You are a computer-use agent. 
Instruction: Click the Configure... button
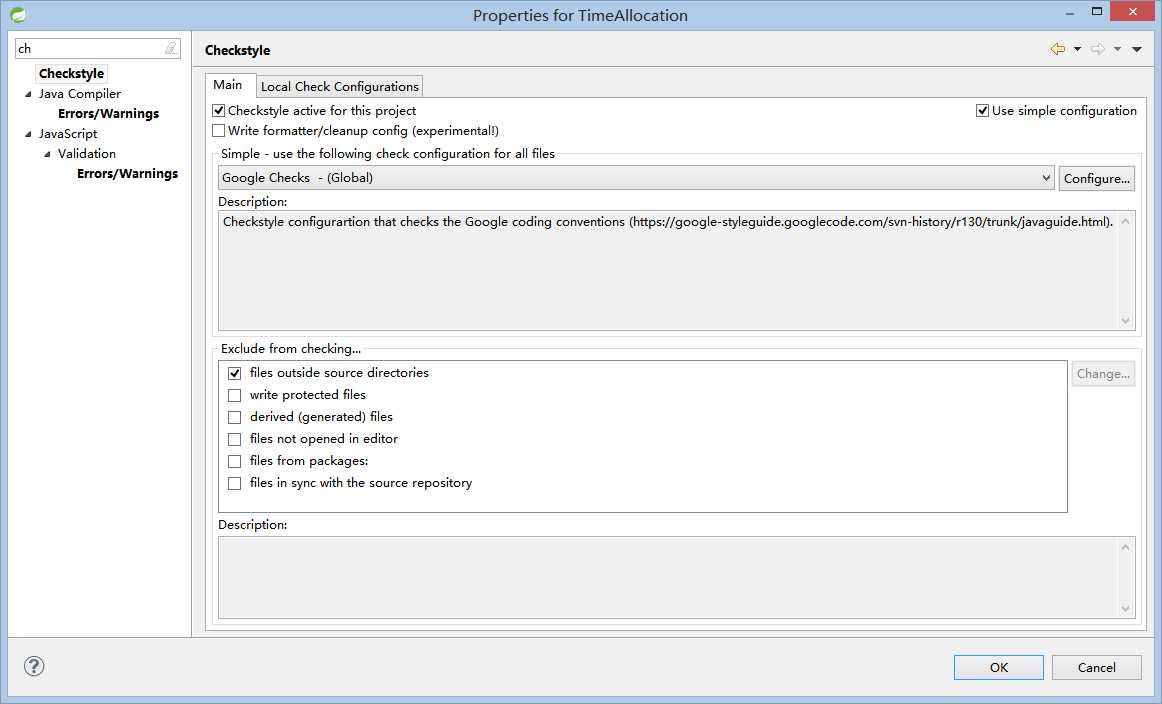1097,179
